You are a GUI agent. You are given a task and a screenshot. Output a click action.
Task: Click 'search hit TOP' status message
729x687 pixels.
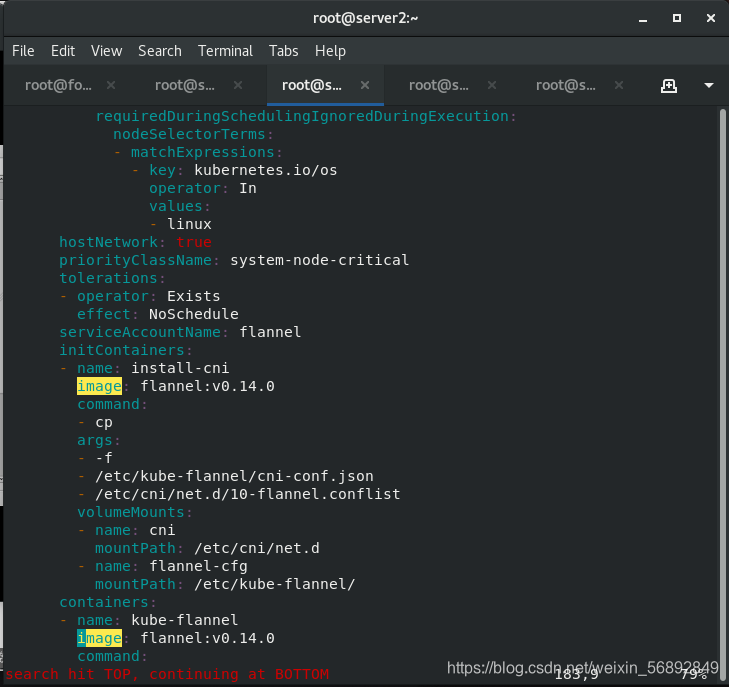click(167, 674)
